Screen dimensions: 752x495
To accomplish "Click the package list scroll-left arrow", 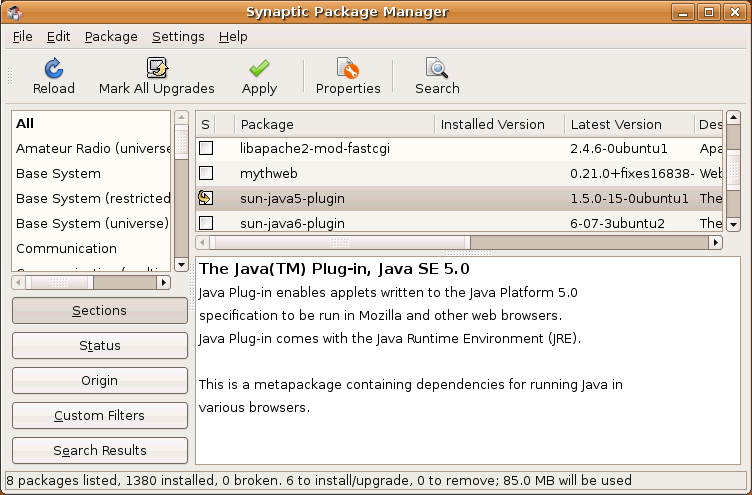I will pos(202,242).
